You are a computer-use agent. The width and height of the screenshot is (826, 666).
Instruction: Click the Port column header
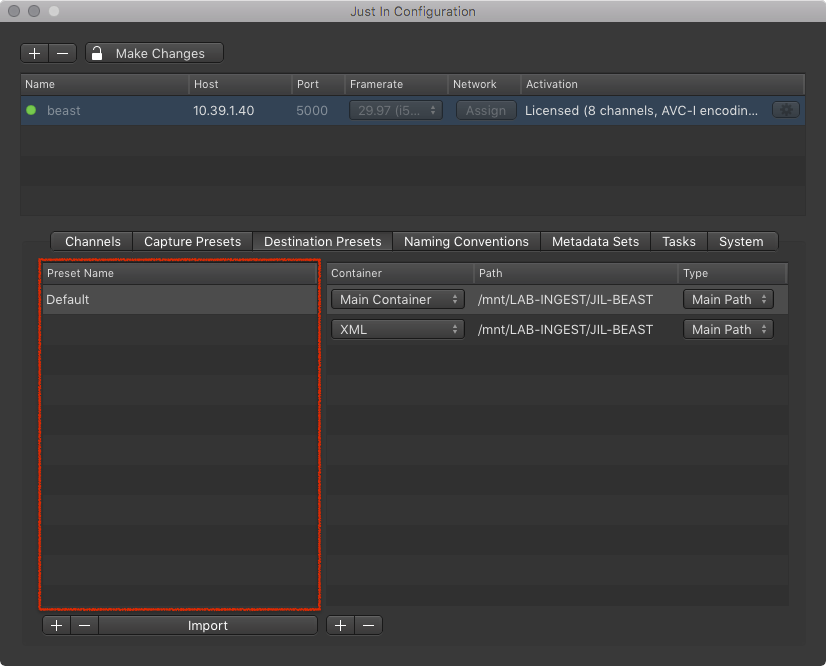318,84
